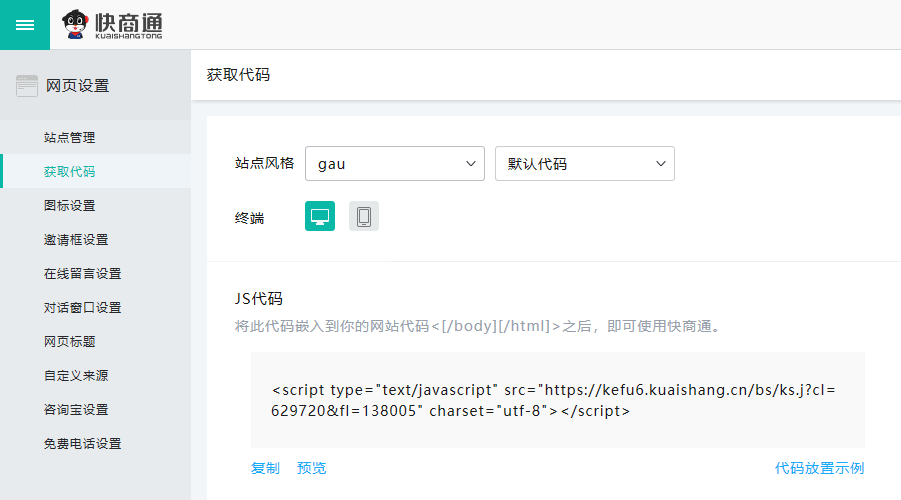Open the gau site style dropdown
901x500 pixels.
pos(395,164)
